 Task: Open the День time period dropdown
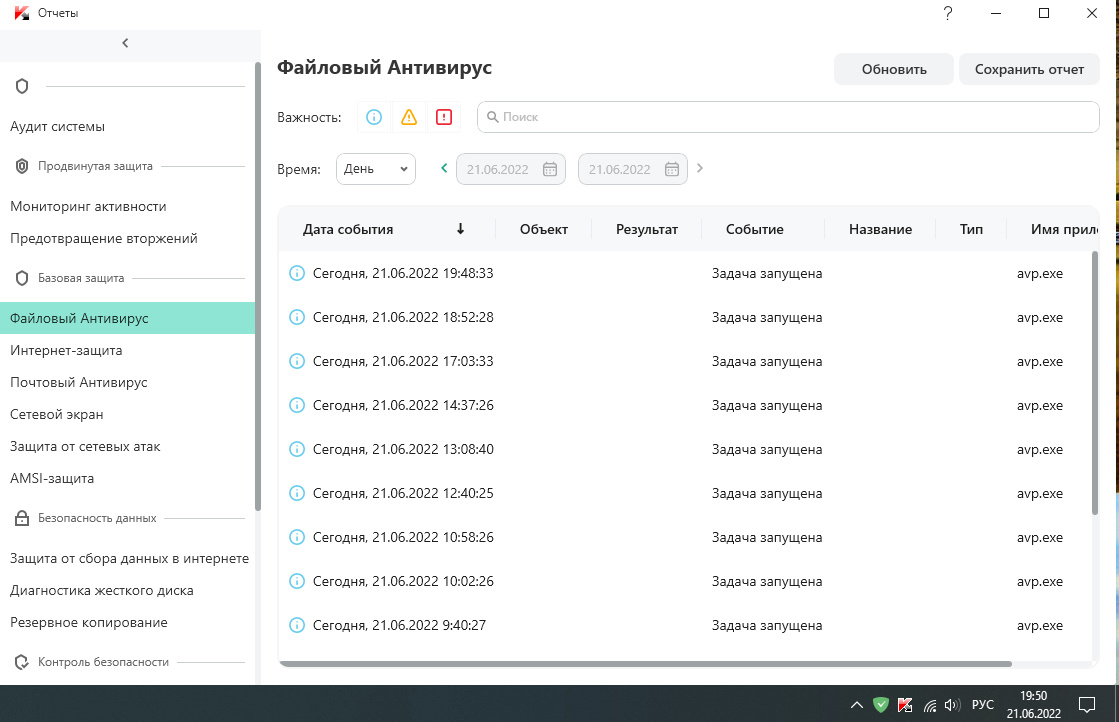click(375, 169)
